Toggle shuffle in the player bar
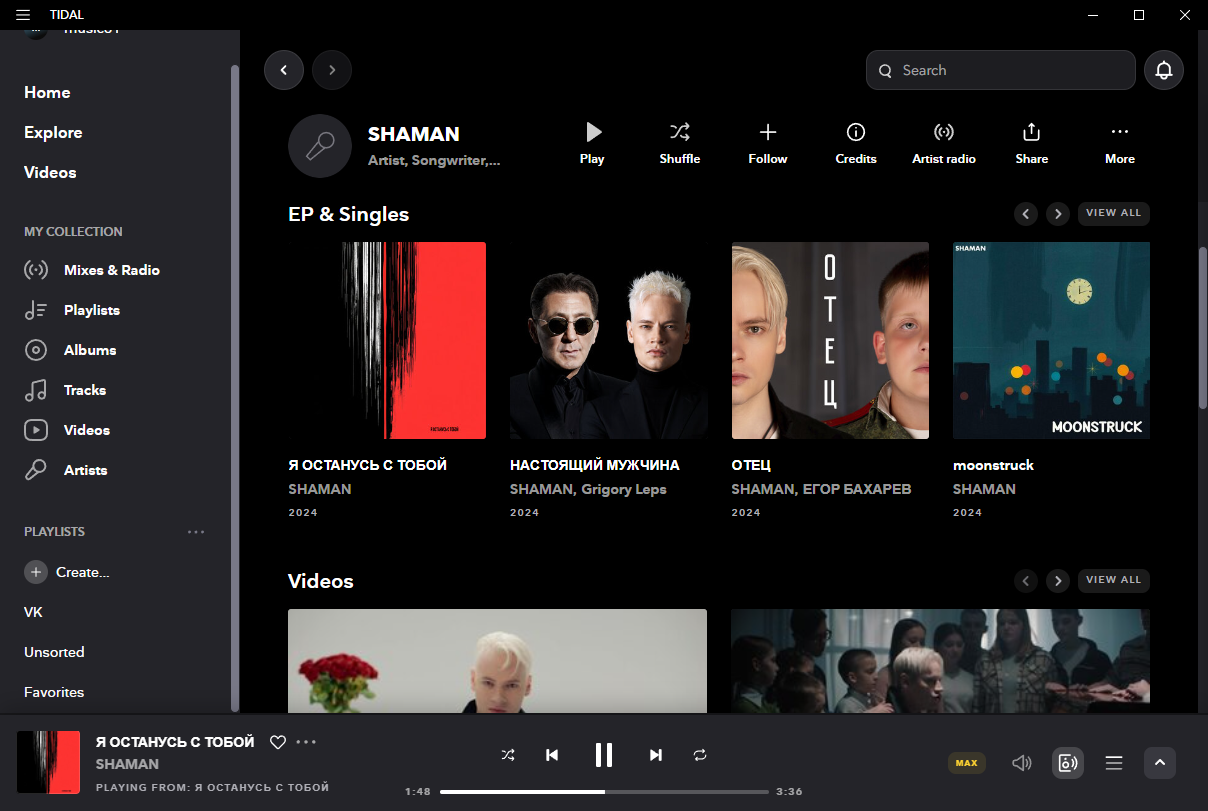The image size is (1208, 811). pos(508,755)
